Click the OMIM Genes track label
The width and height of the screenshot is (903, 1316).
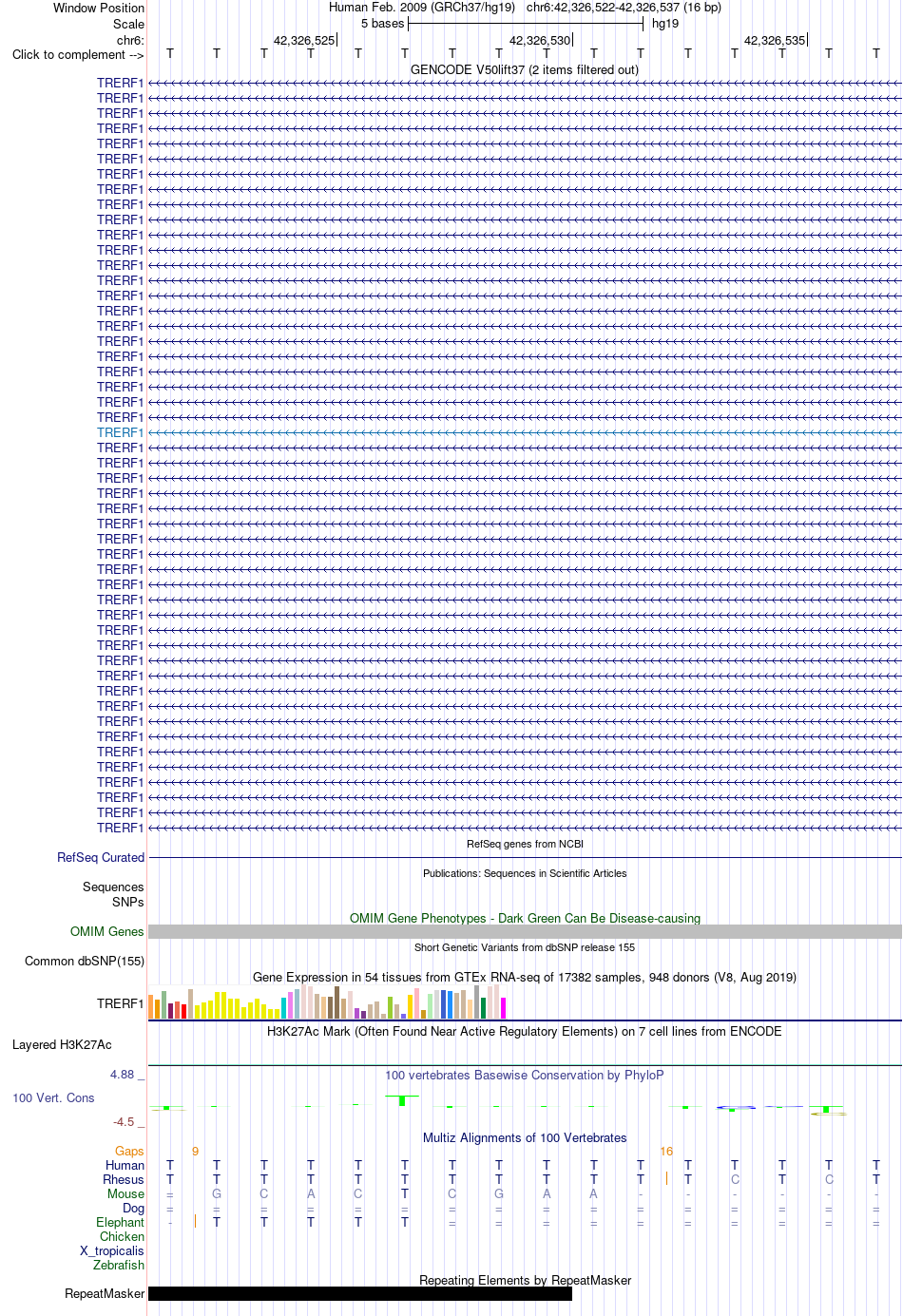[107, 931]
